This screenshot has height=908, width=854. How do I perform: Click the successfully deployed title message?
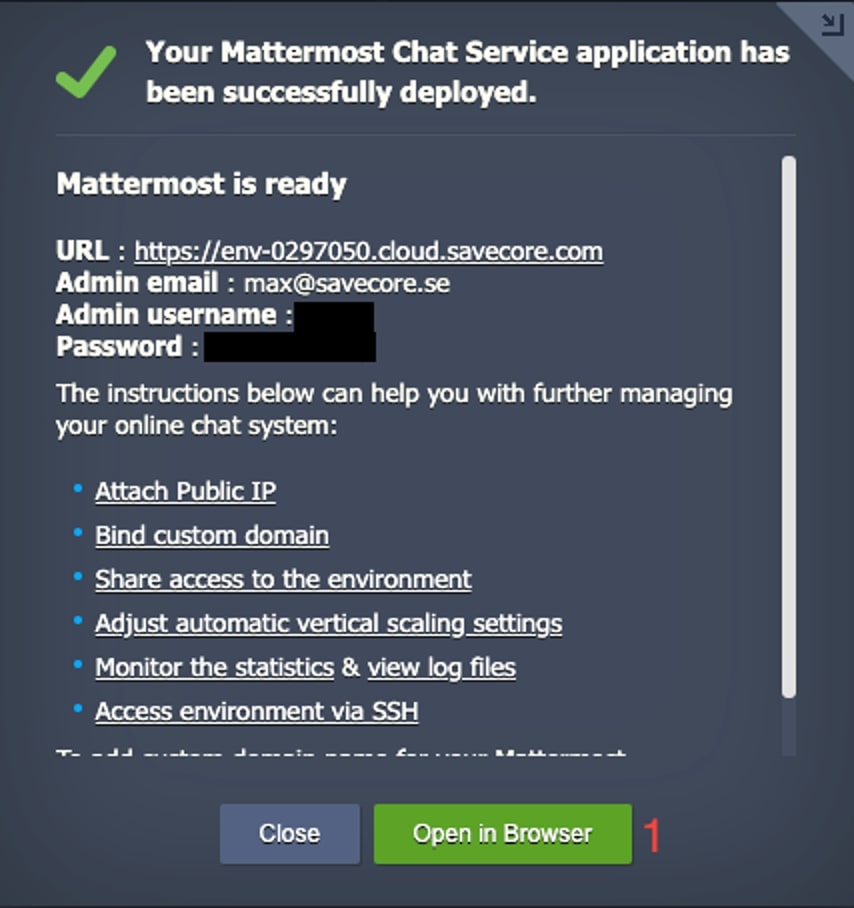pos(467,72)
